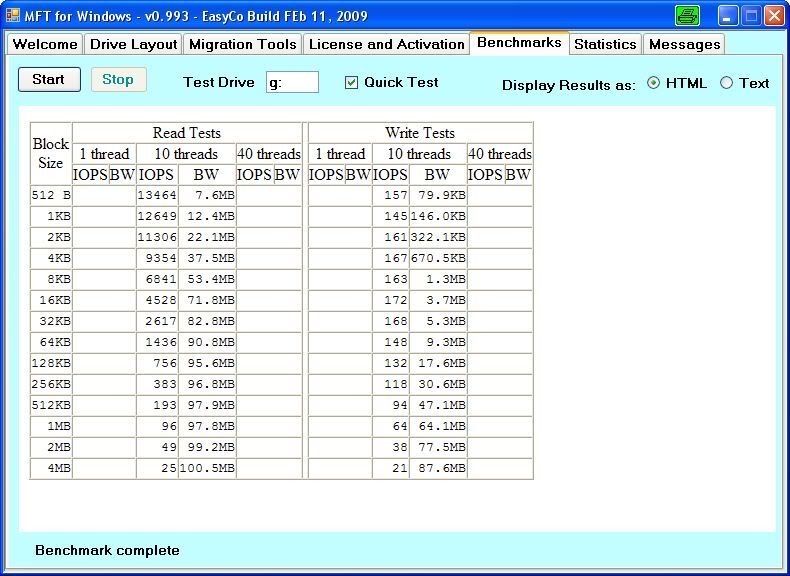Maximize the MFT for Windows window

(750, 15)
